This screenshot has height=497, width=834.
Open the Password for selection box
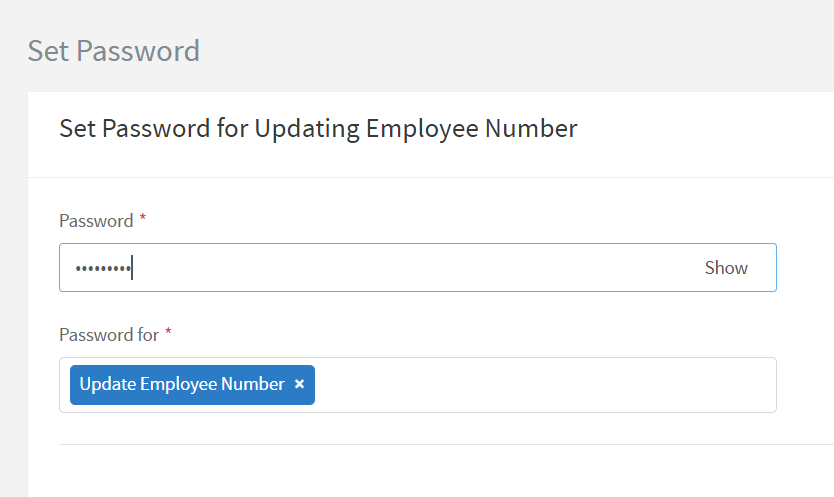pos(540,385)
